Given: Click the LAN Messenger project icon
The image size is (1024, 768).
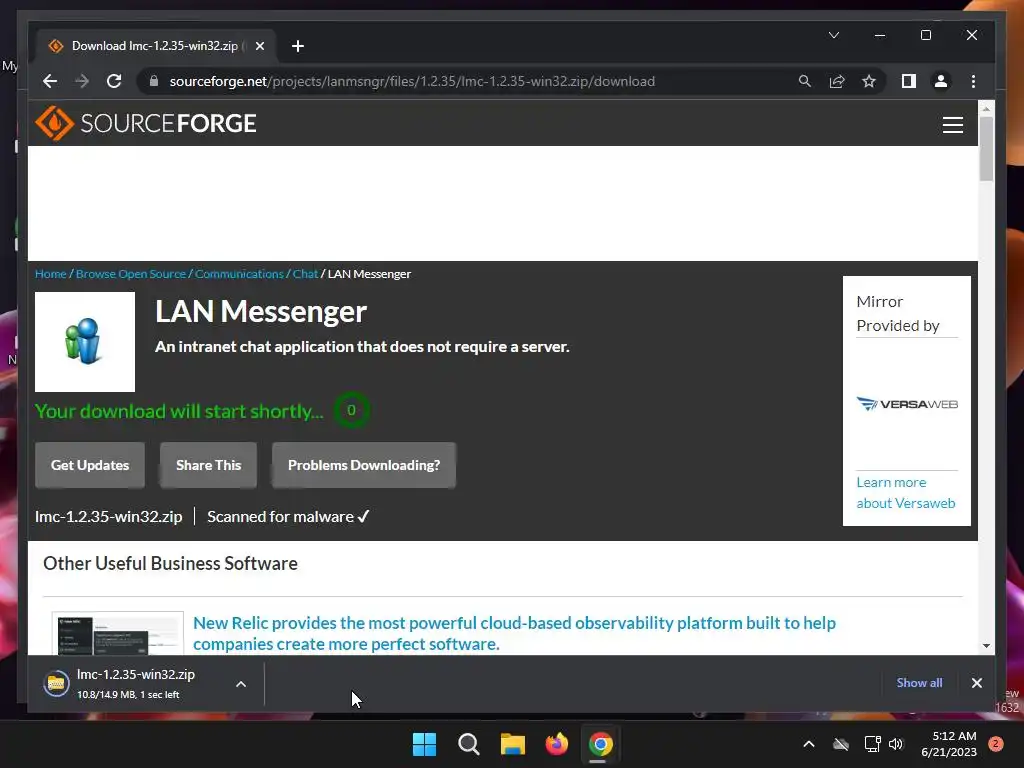Looking at the screenshot, I should click(85, 342).
